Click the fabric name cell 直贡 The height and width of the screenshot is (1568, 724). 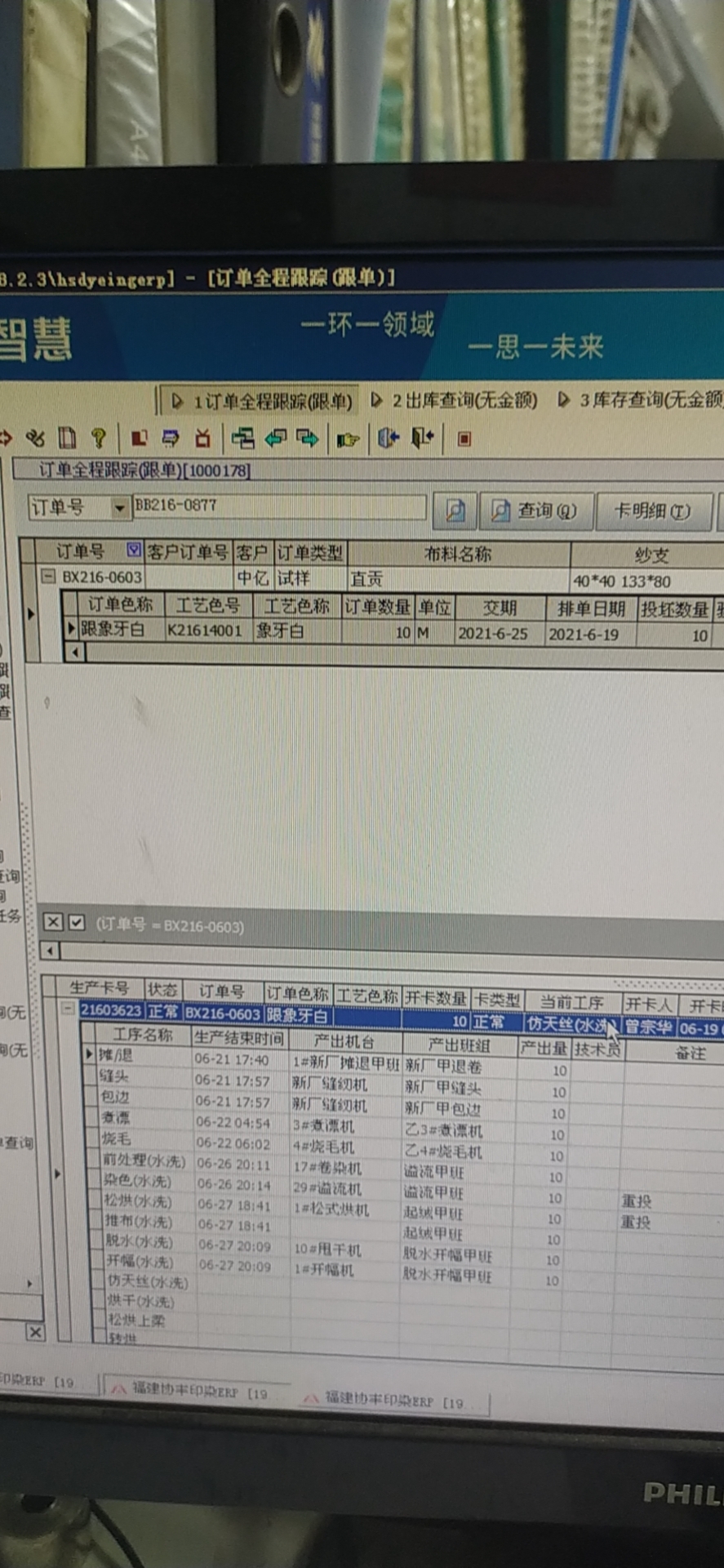[x=459, y=579]
